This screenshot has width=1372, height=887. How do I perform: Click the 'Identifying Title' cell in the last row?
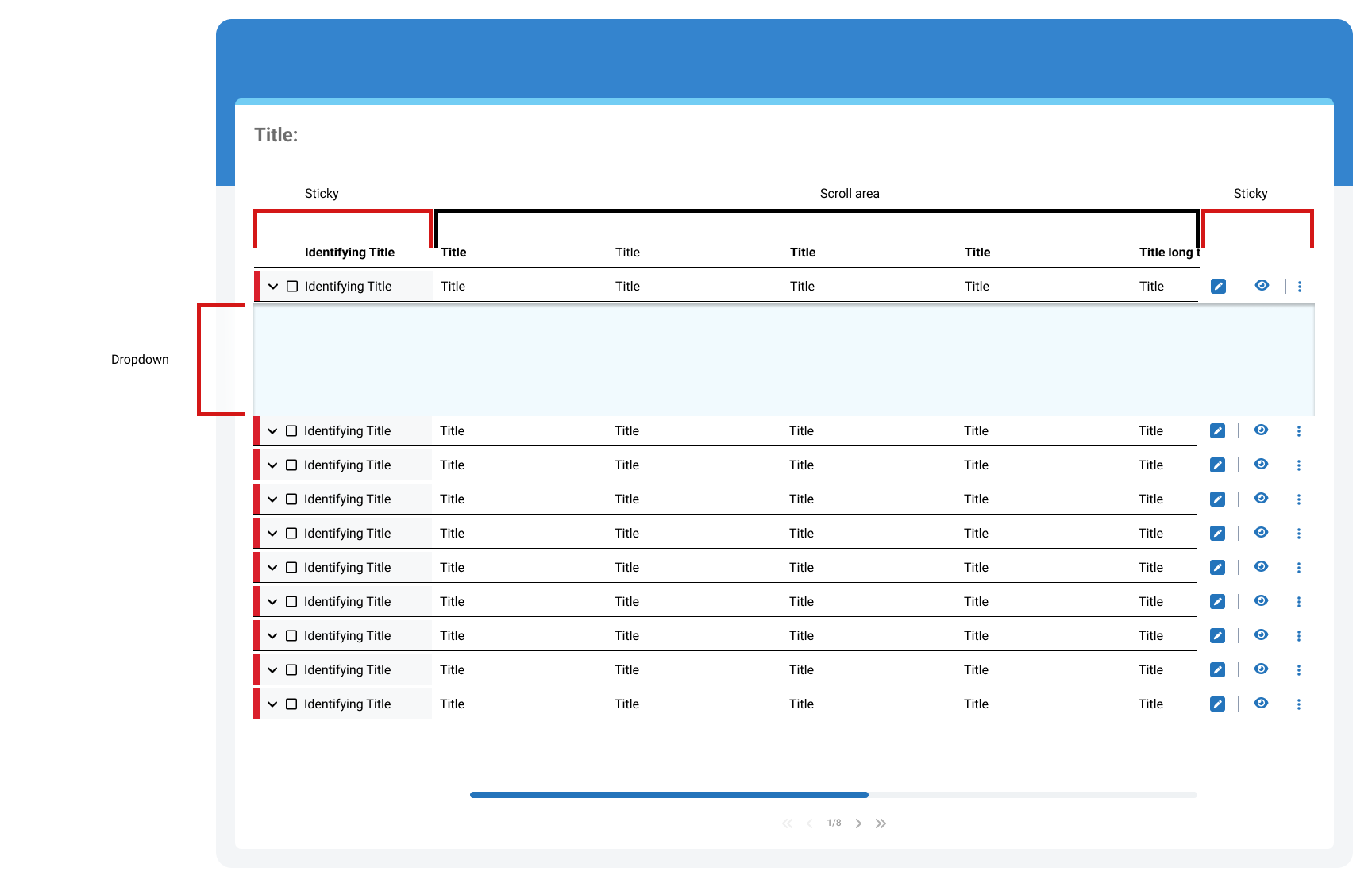pos(348,704)
